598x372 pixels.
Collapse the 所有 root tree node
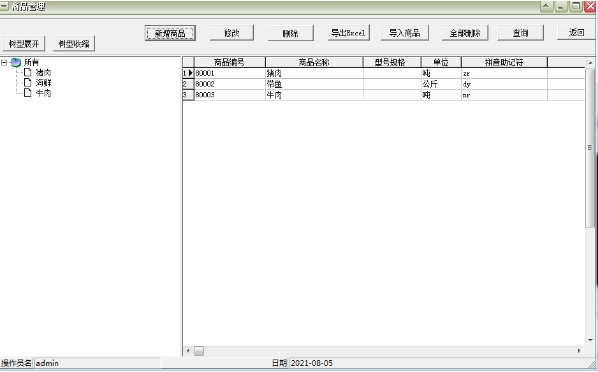[x=4, y=63]
